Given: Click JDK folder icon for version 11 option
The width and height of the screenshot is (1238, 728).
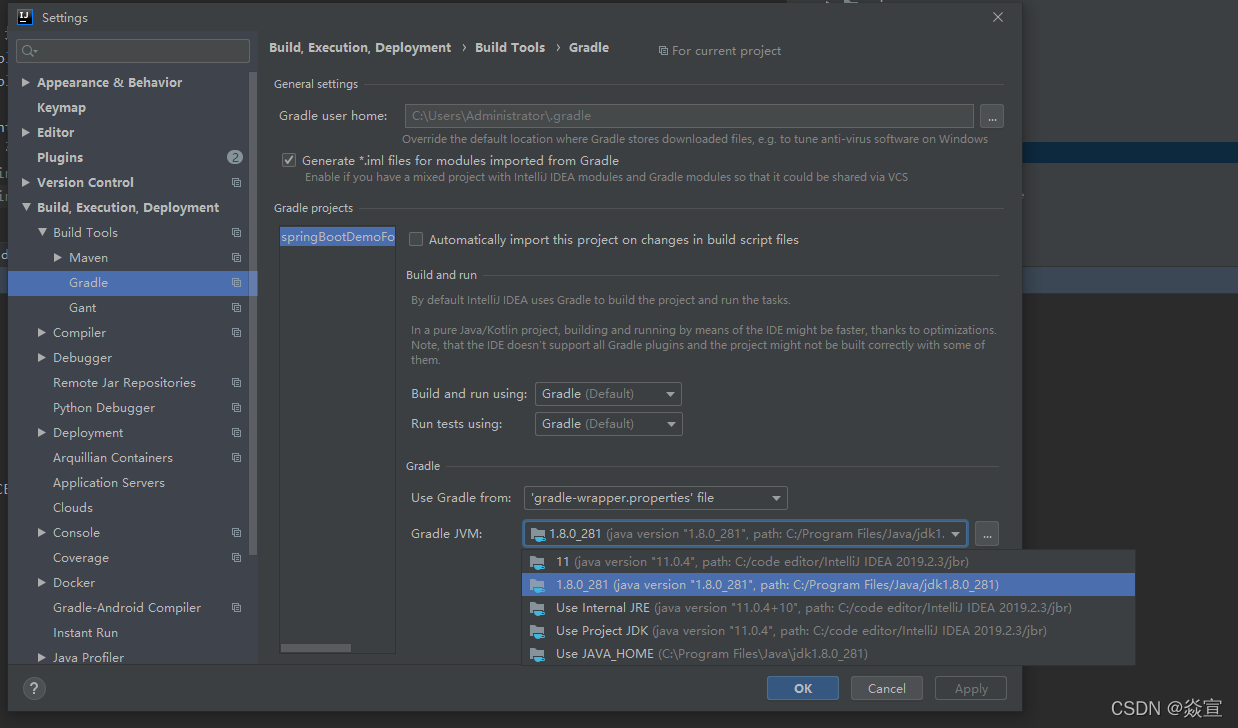Looking at the screenshot, I should coord(537,562).
